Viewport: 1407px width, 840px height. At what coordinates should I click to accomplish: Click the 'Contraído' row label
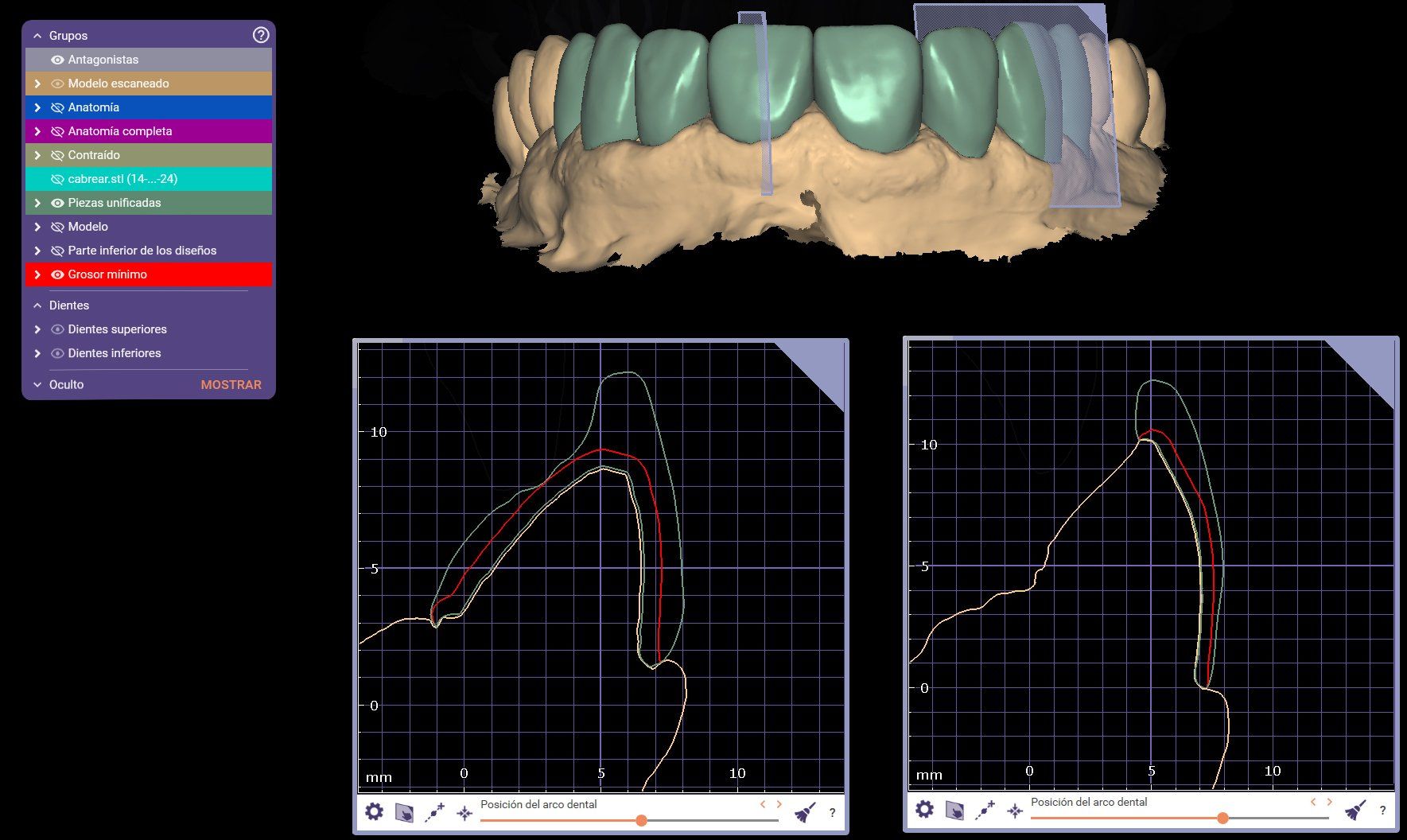[x=94, y=155]
